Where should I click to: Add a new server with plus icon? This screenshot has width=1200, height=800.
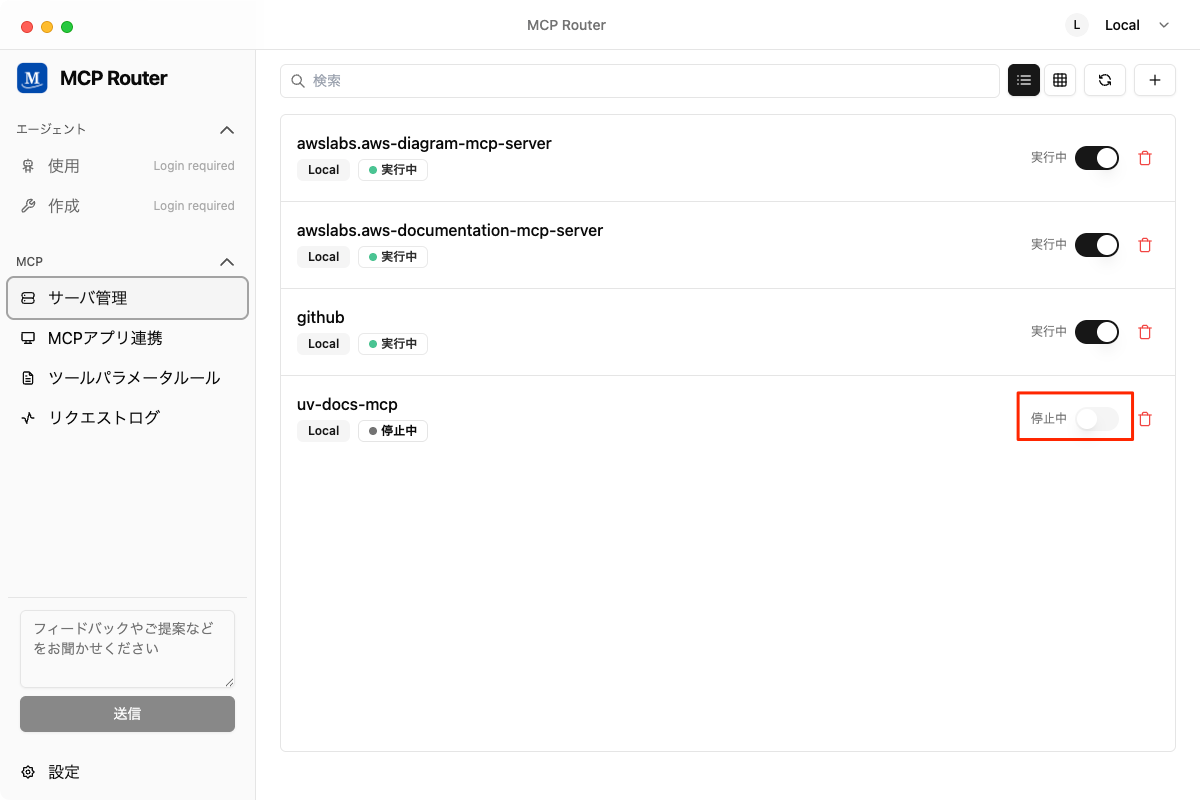click(x=1155, y=80)
